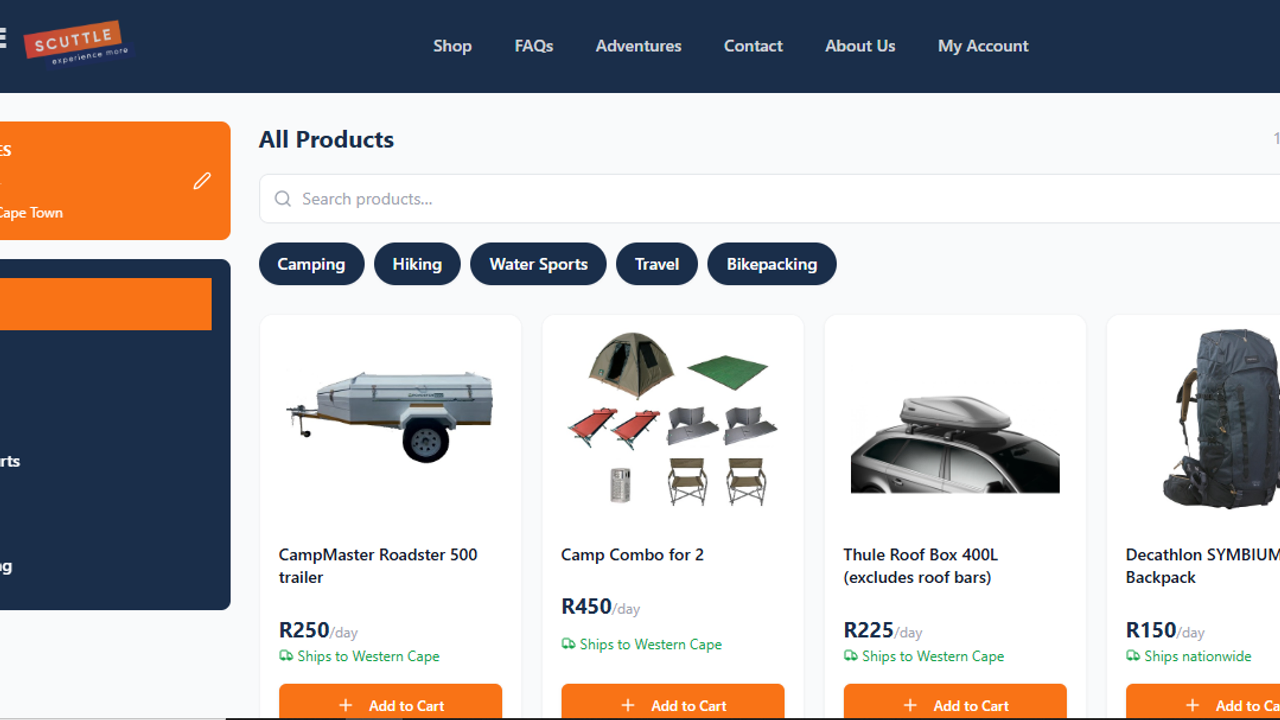This screenshot has height=720, width=1280.
Task: Add Camp Combo for 2 to cart
Action: click(x=673, y=702)
